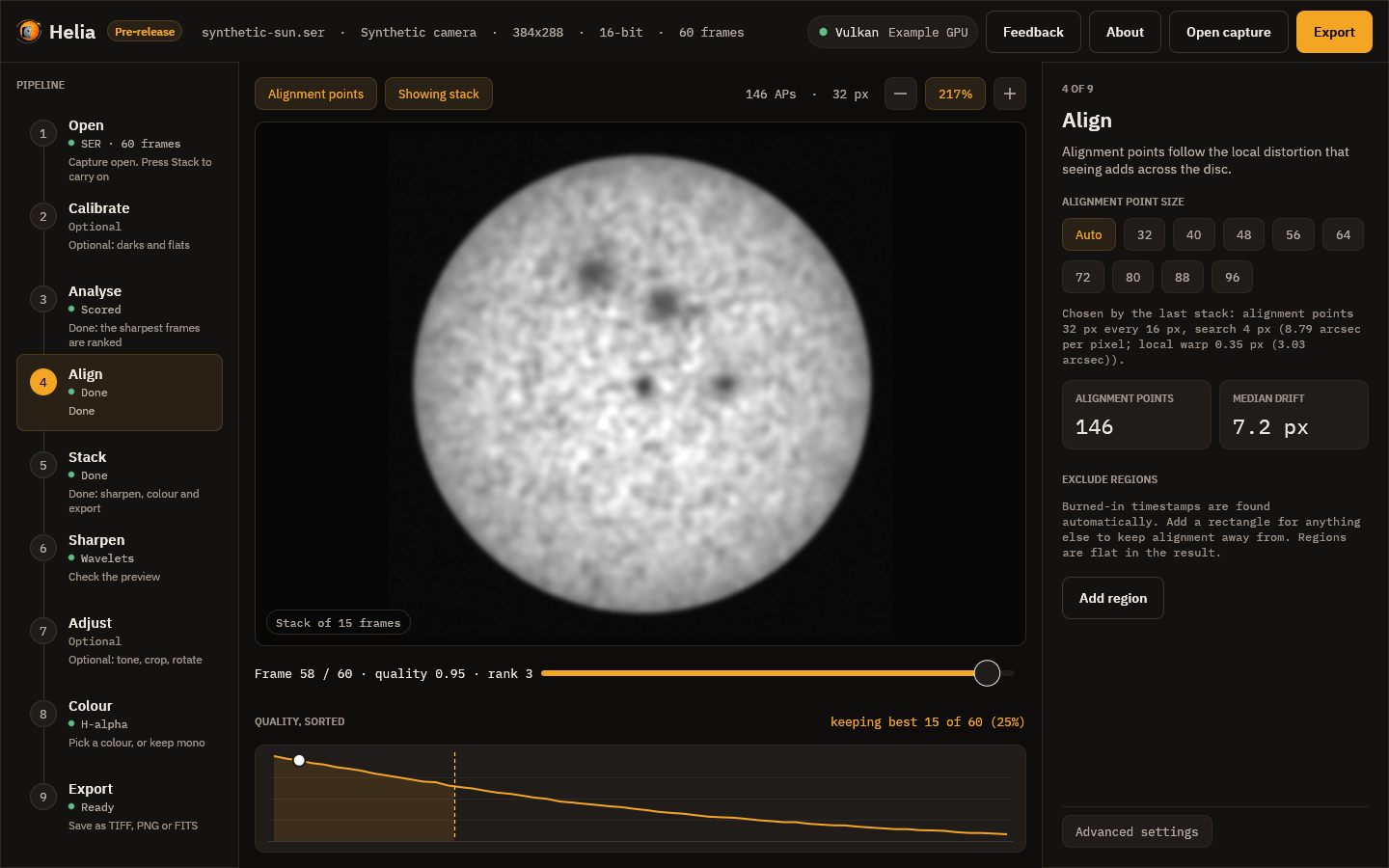Screen dimensions: 1389x868
Task: Click the solar disc preview image
Action: pos(642,383)
